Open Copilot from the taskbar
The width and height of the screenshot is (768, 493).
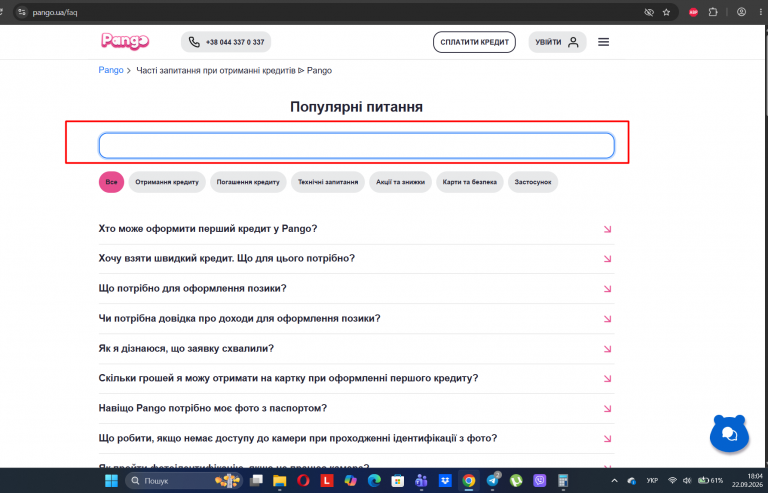coord(350,481)
